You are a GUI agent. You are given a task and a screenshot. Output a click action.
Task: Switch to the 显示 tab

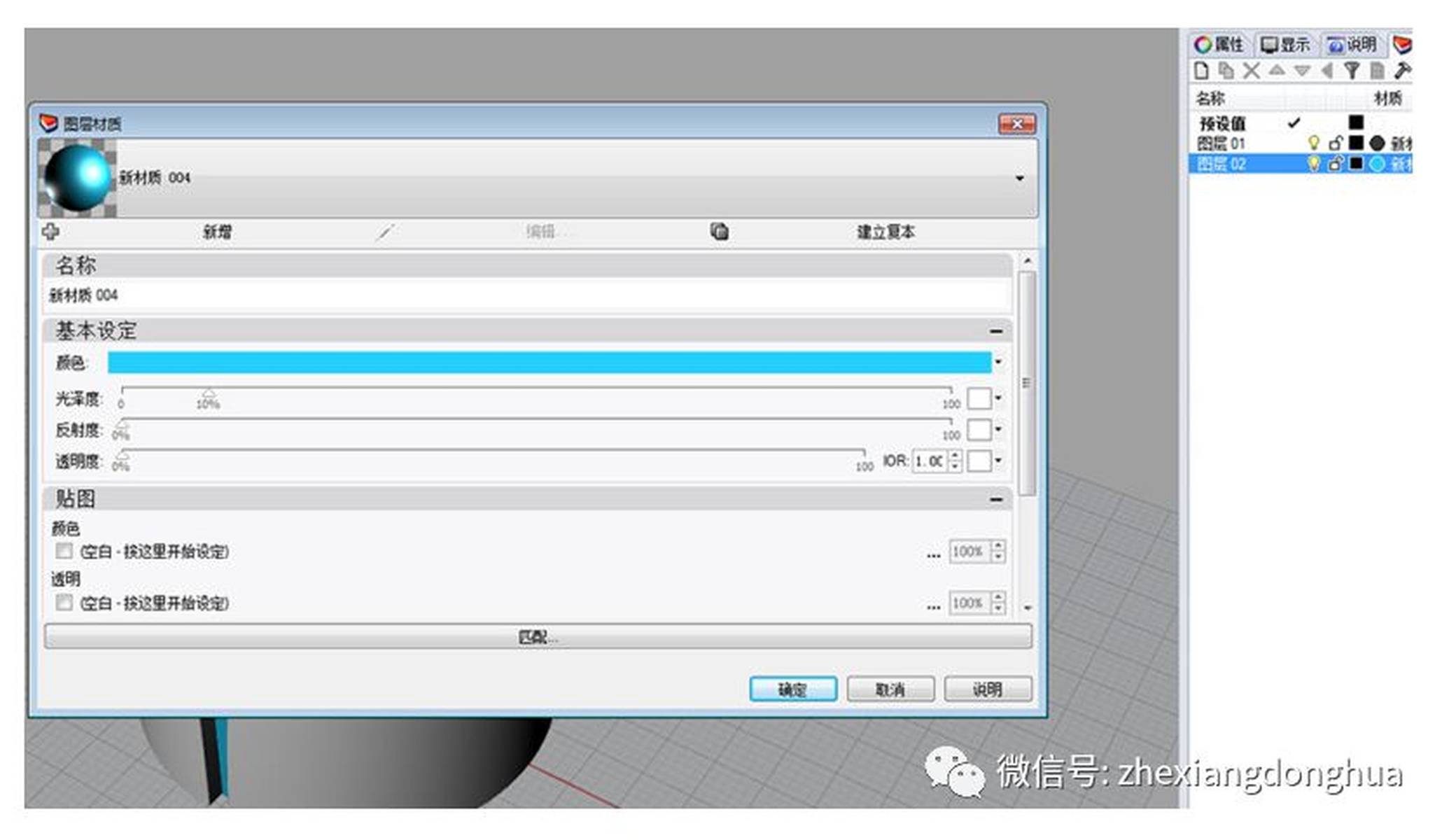[1285, 45]
